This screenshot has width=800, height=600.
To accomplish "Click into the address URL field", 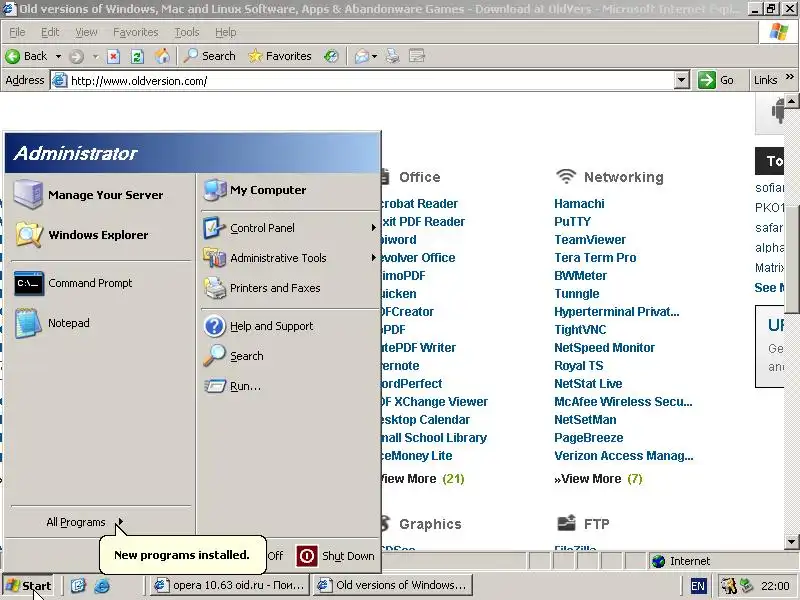I will (362, 81).
